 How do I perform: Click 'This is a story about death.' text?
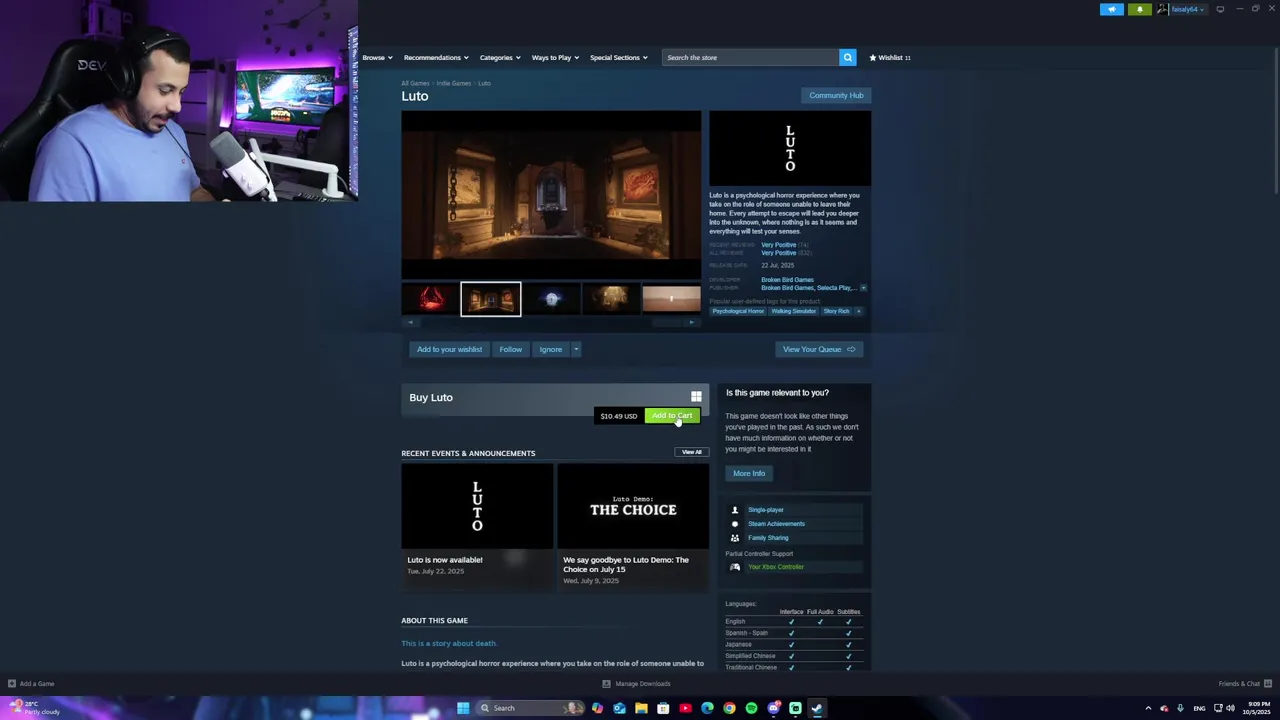[x=449, y=643]
